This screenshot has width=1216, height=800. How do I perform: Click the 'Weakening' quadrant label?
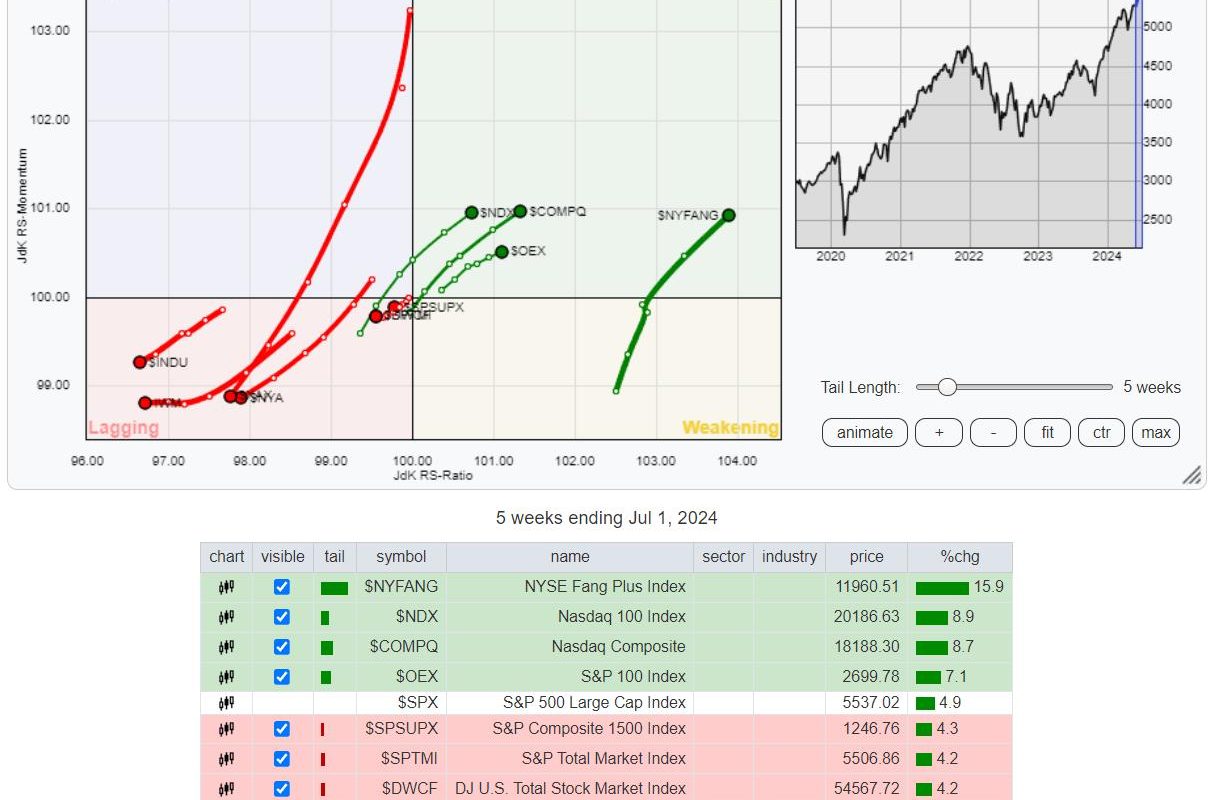pos(730,428)
